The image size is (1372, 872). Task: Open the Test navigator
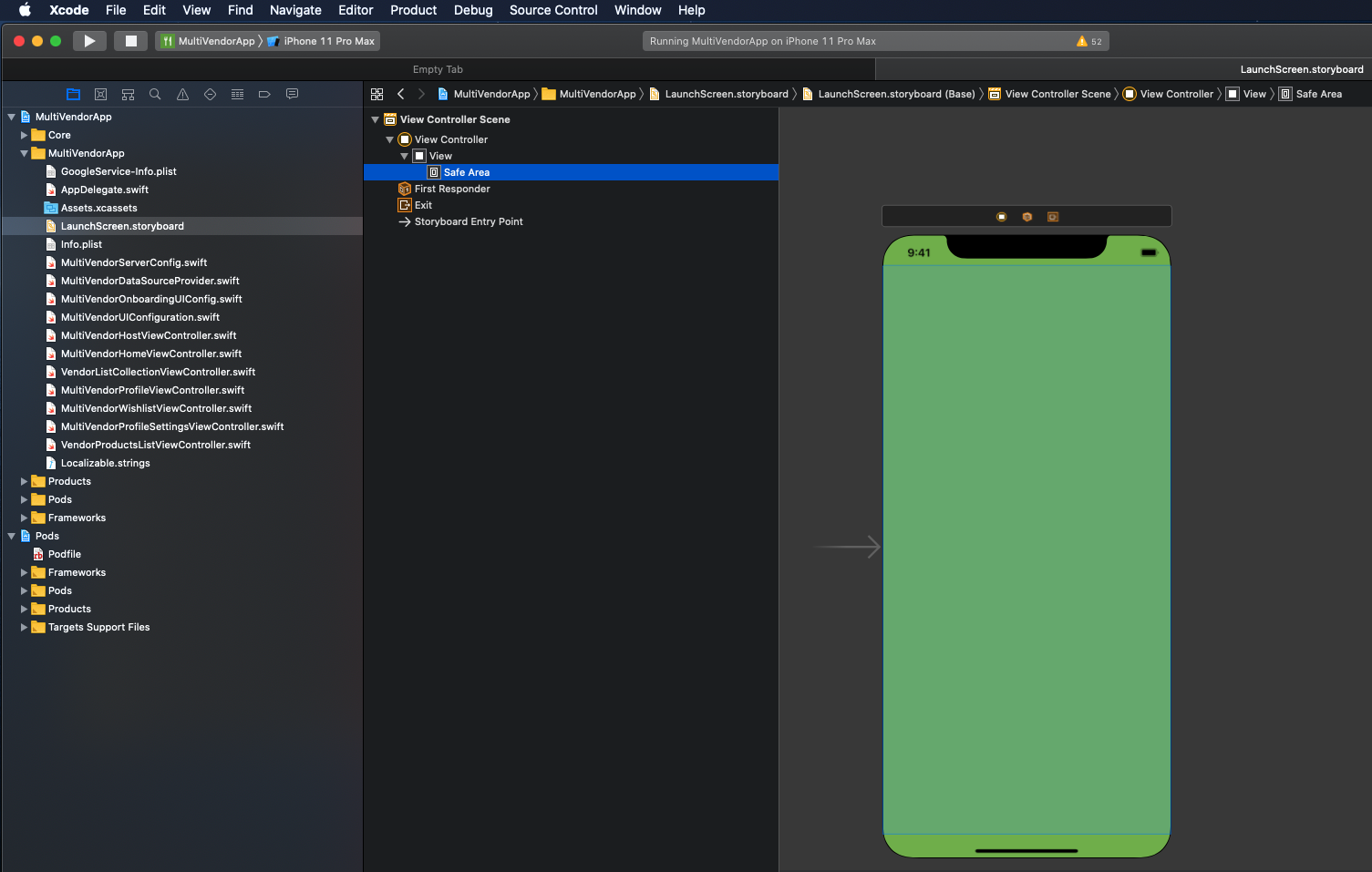click(210, 94)
